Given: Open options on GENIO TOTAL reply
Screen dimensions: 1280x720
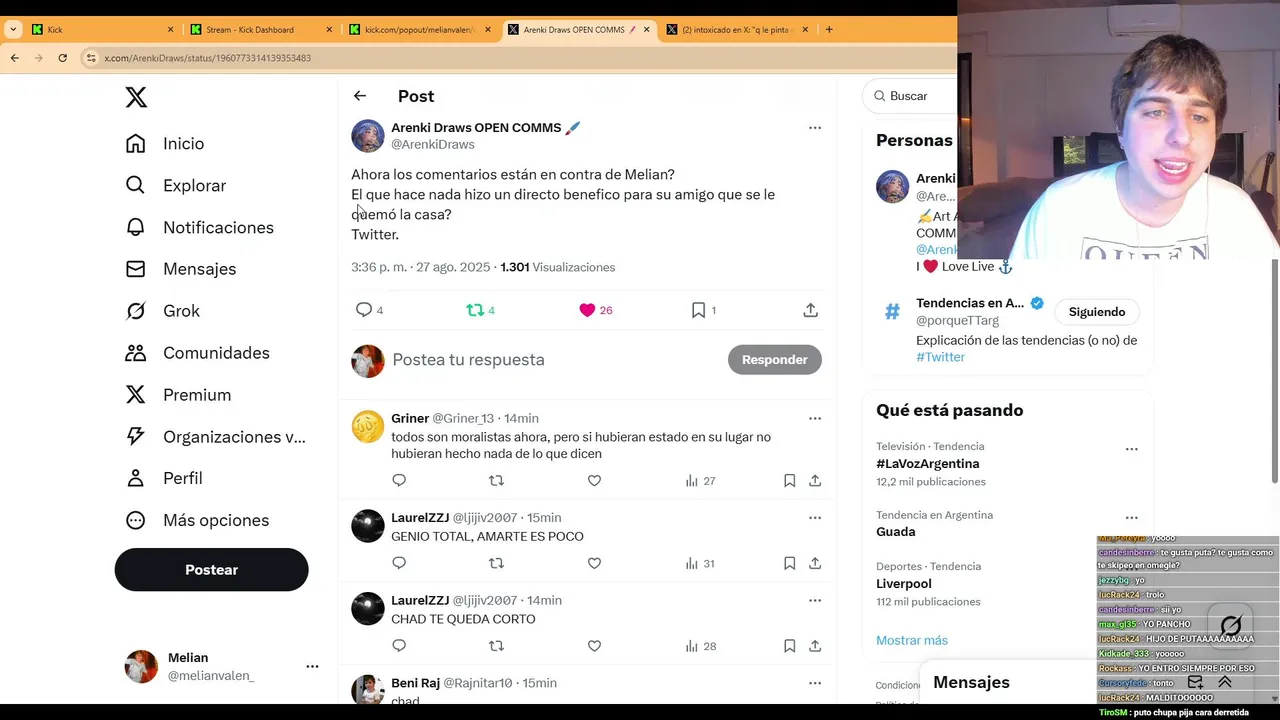Looking at the screenshot, I should tap(815, 517).
